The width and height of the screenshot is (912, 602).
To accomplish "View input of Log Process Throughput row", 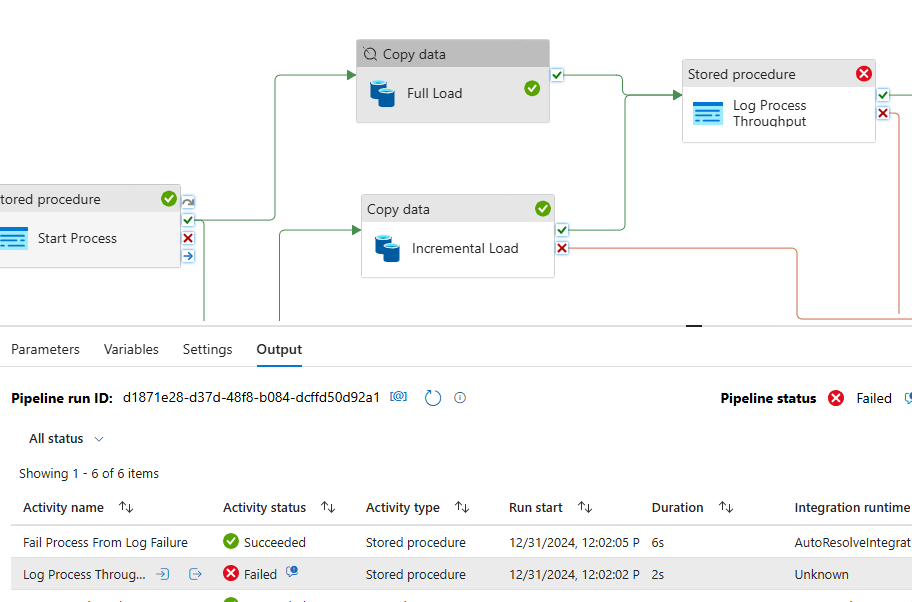I will coord(163,574).
